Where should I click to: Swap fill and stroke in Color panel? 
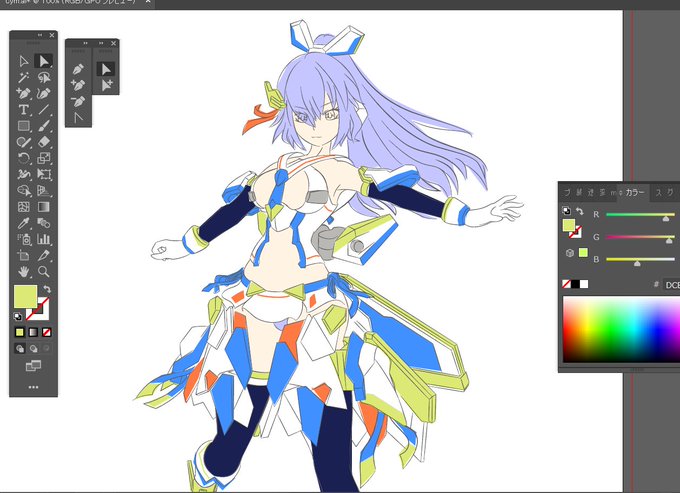point(579,211)
